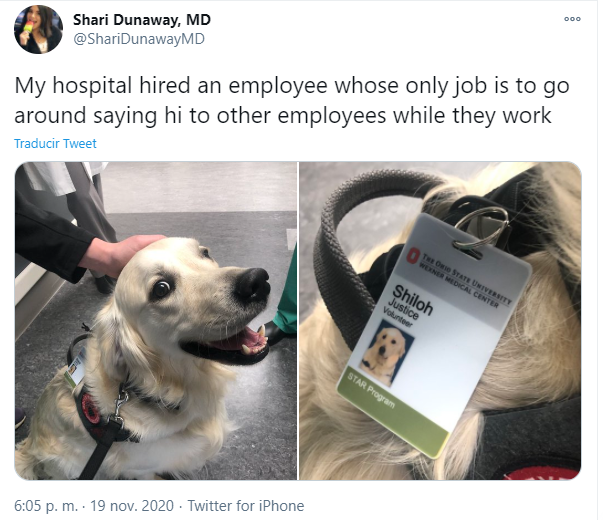The height and width of the screenshot is (520, 603).
Task: Click the small ID badge on the dog's harness
Action: (x=76, y=368)
